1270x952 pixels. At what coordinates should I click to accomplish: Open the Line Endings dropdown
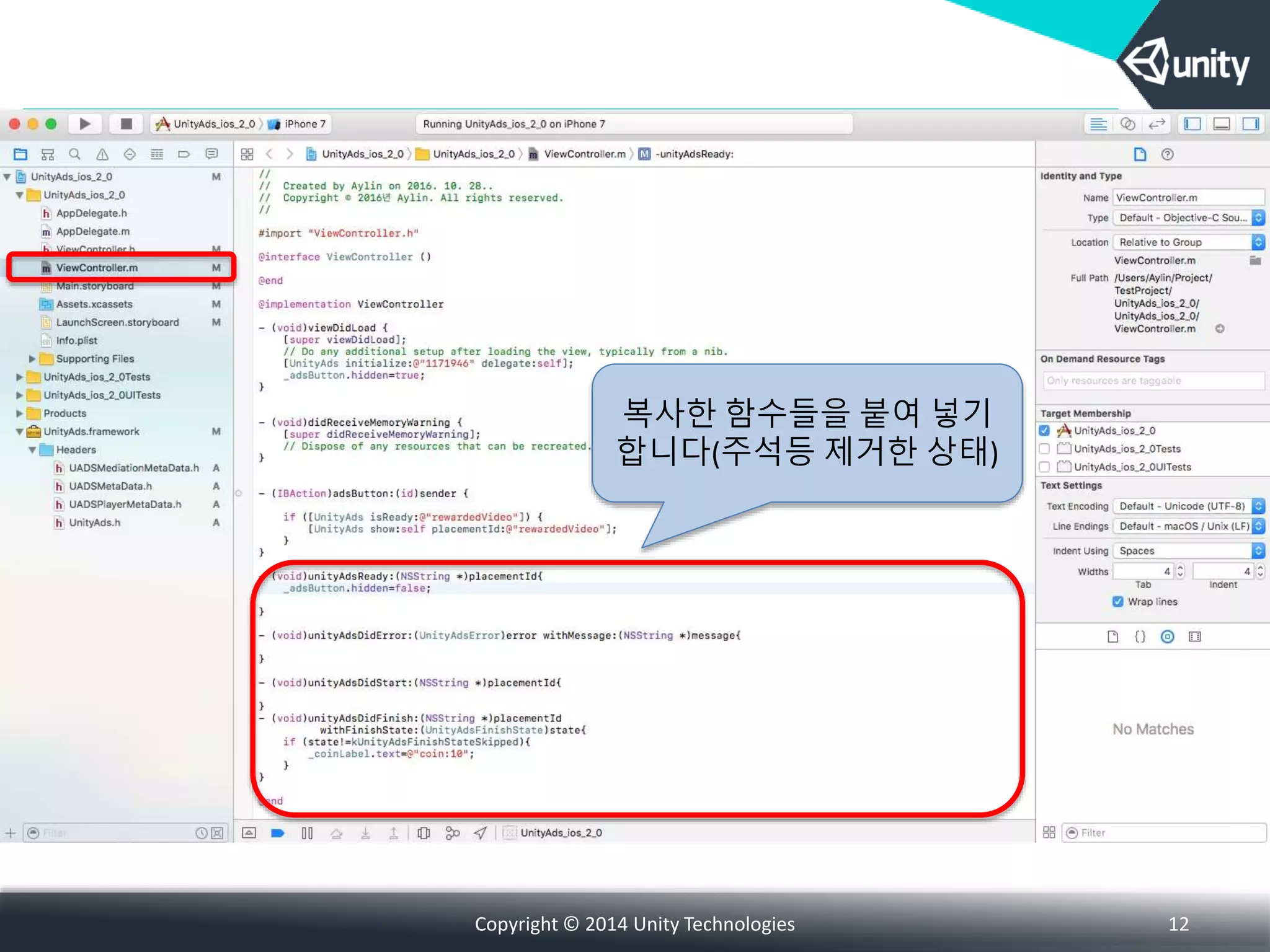click(1188, 526)
